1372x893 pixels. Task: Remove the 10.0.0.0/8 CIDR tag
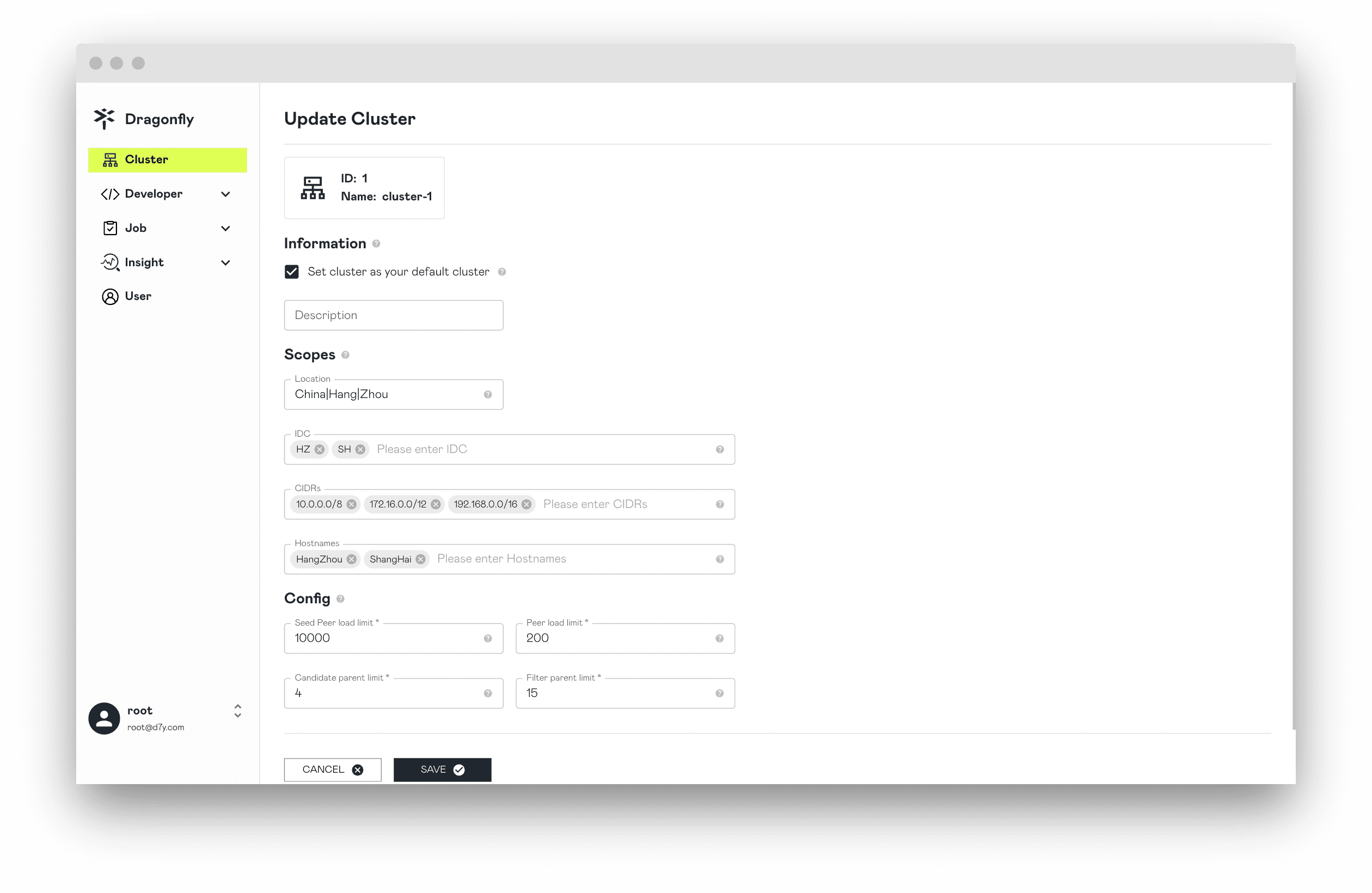(352, 503)
